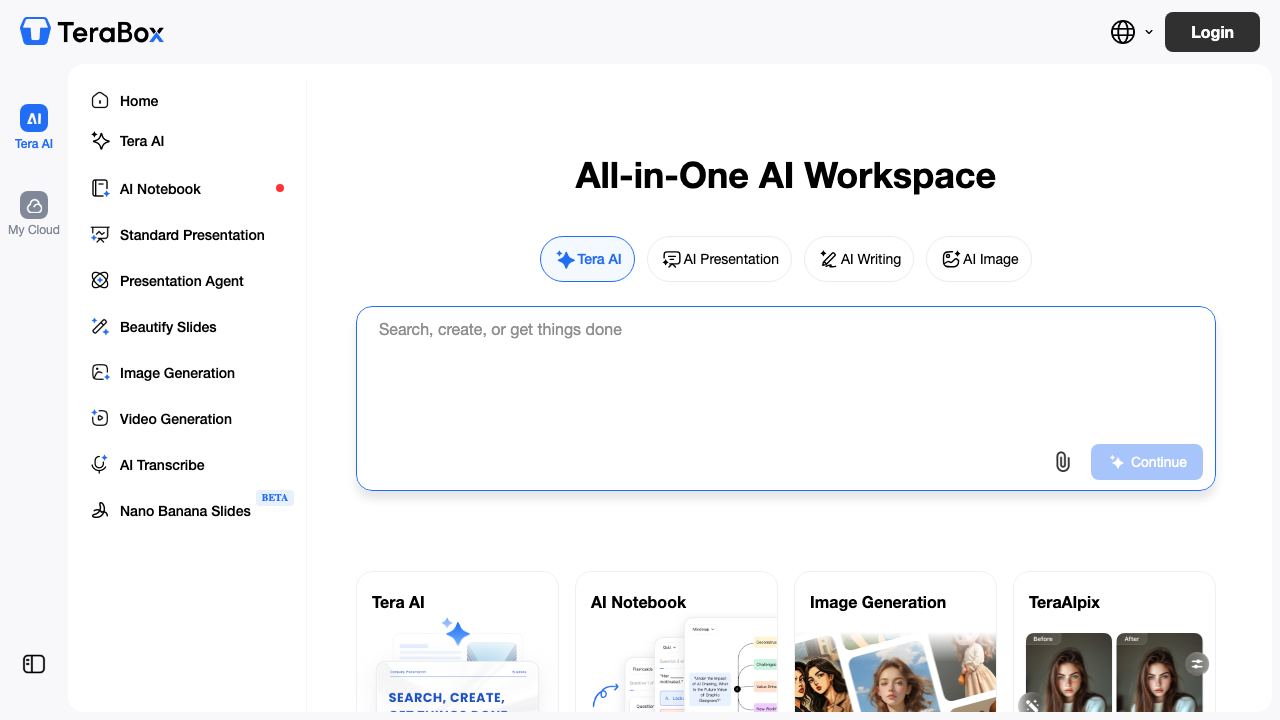Click the Beautify Slides wand icon
The image size is (1280, 720).
click(100, 326)
